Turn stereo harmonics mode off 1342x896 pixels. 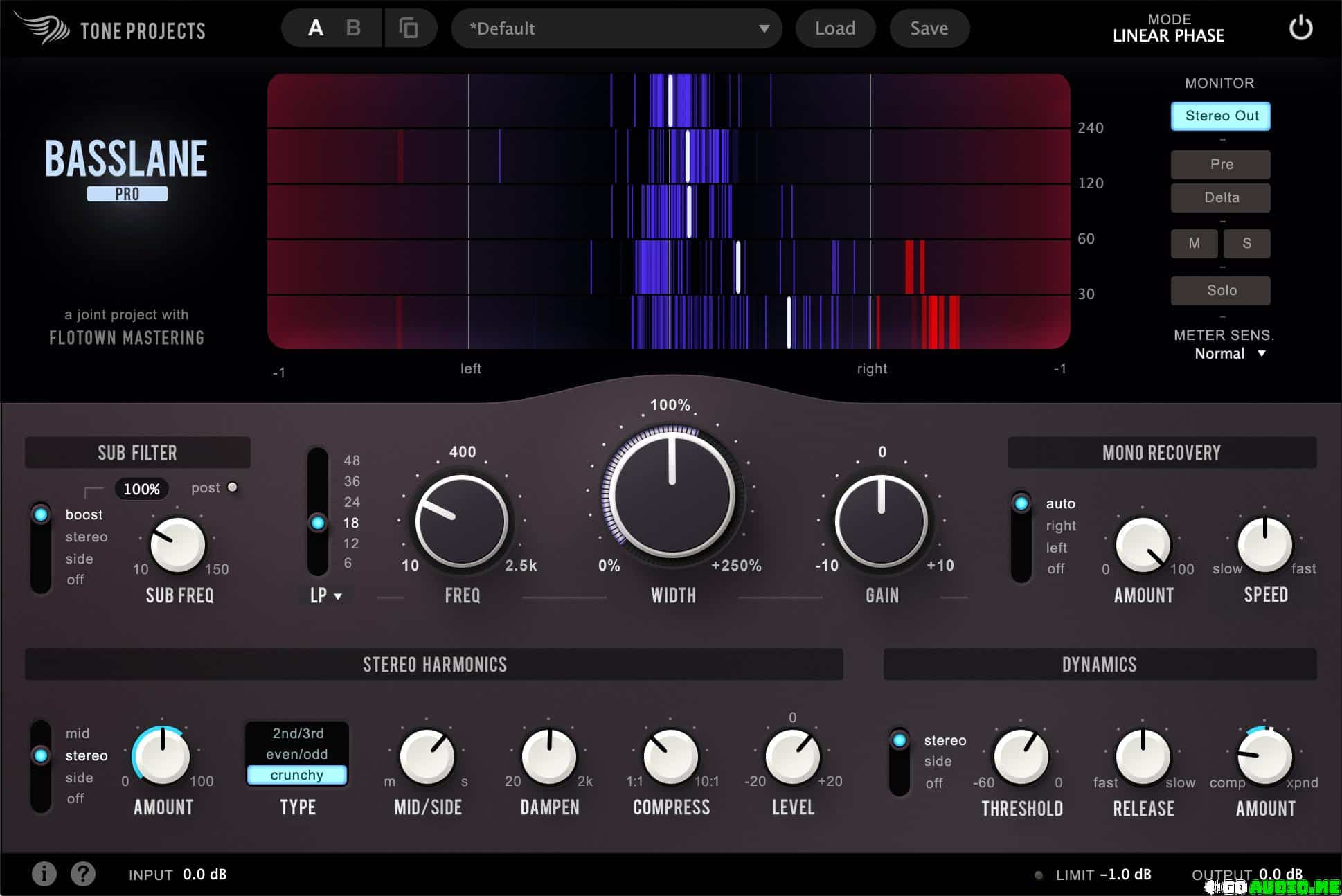[75, 798]
